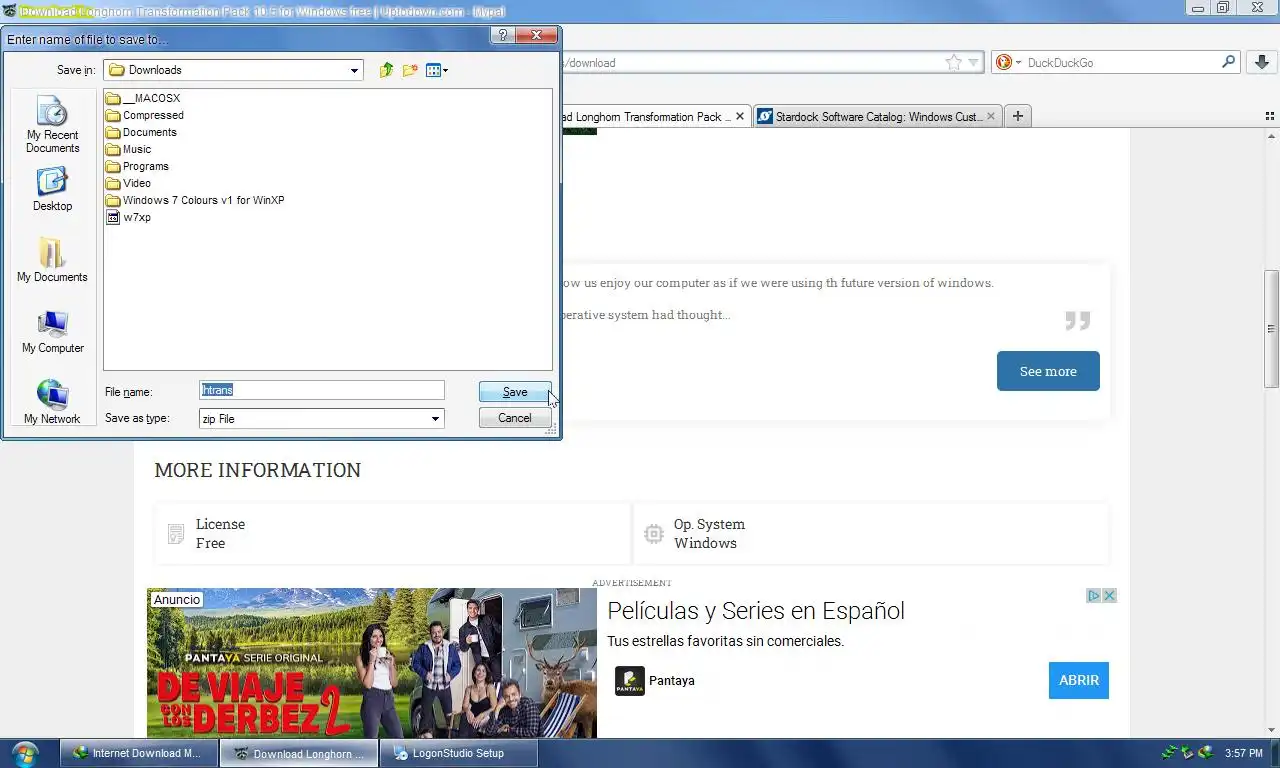Close the Longhorn Transformation Pack tab
The height and width of the screenshot is (768, 1280).
pos(740,116)
